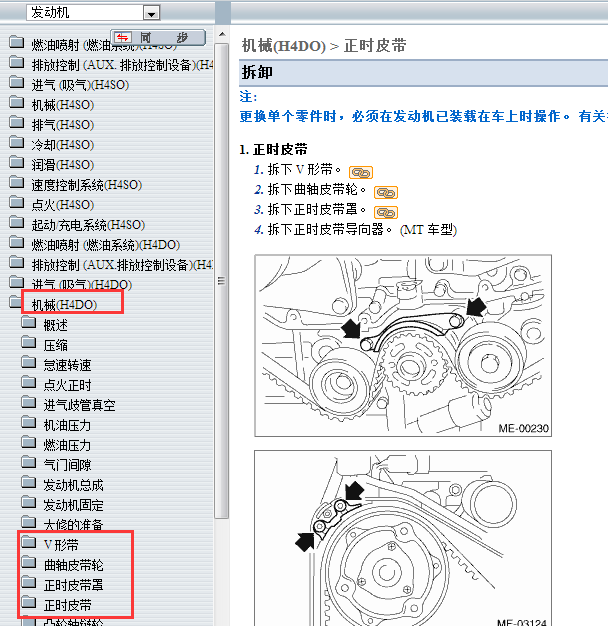
Task: Select the 概述 subsection
Action: [55, 325]
